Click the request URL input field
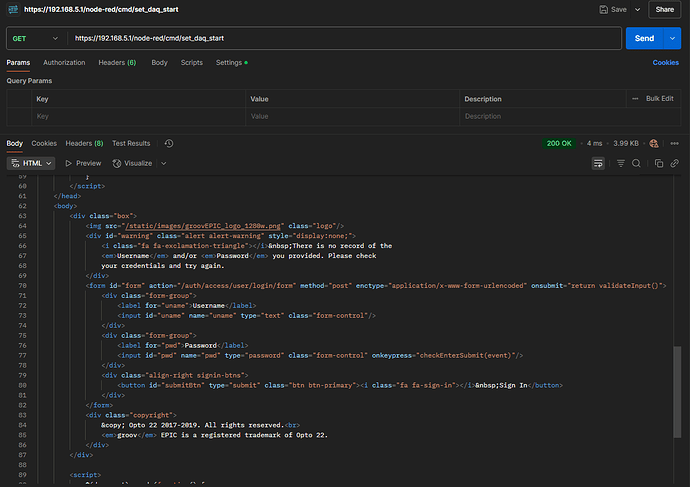The width and height of the screenshot is (690, 487). (x=344, y=38)
